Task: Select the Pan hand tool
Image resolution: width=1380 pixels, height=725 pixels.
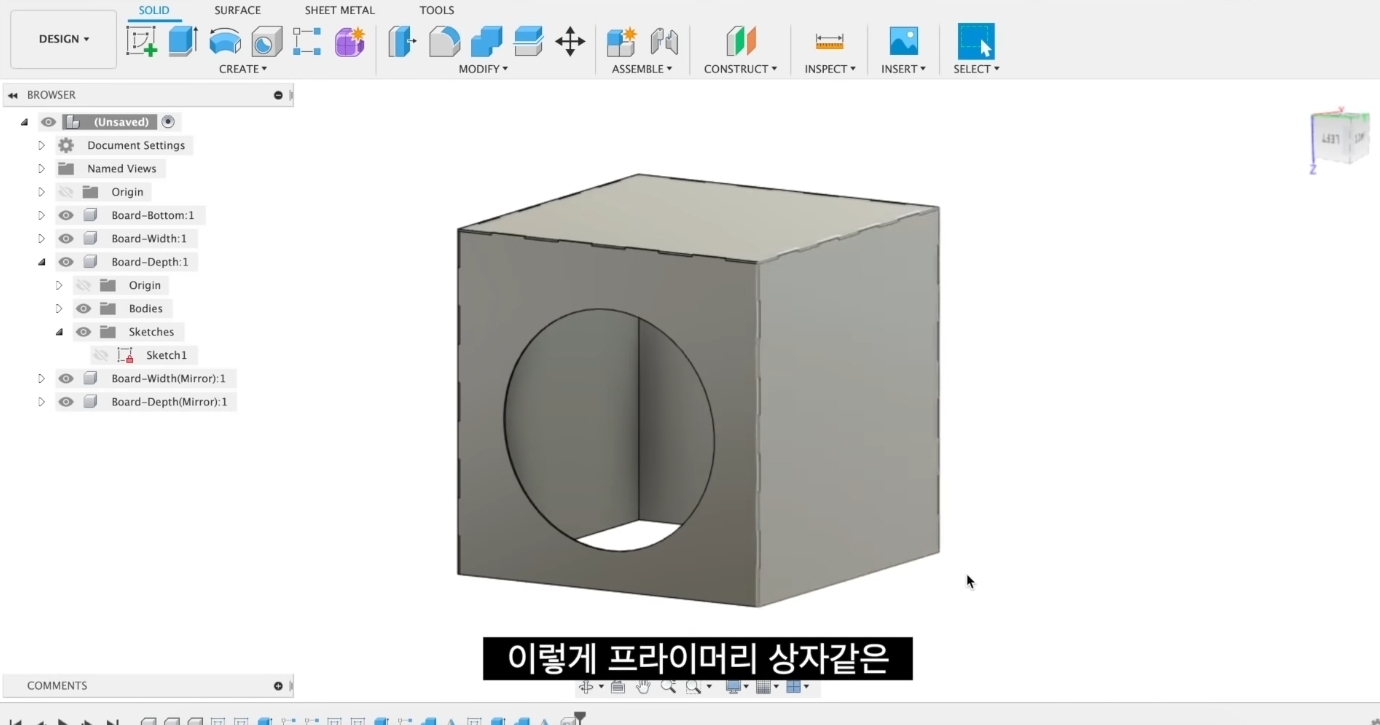Action: (642, 687)
